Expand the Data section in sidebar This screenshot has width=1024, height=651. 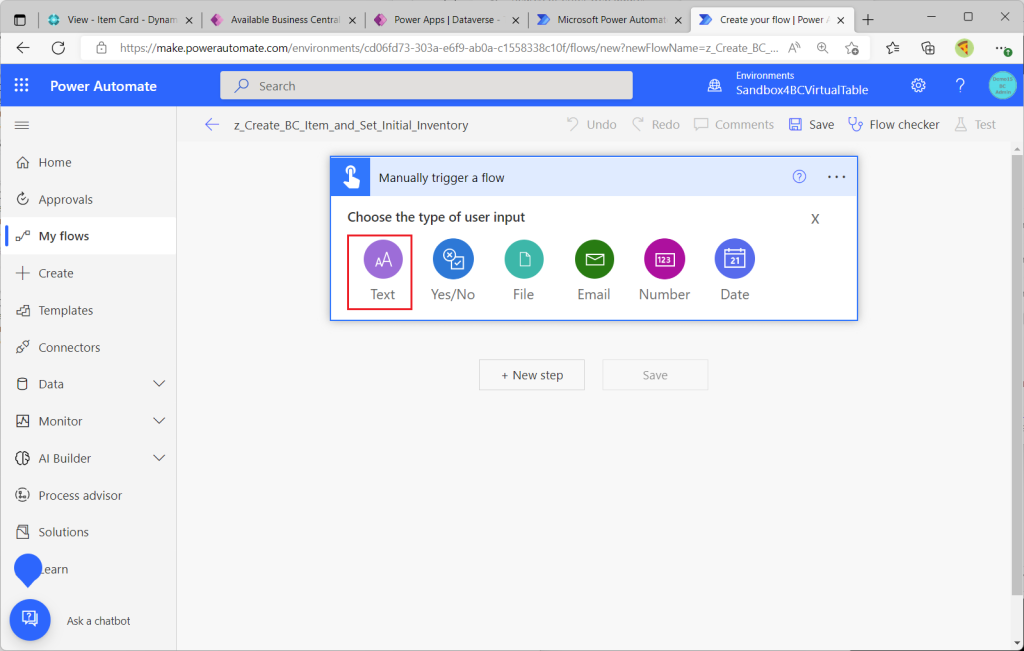pyautogui.click(x=158, y=384)
